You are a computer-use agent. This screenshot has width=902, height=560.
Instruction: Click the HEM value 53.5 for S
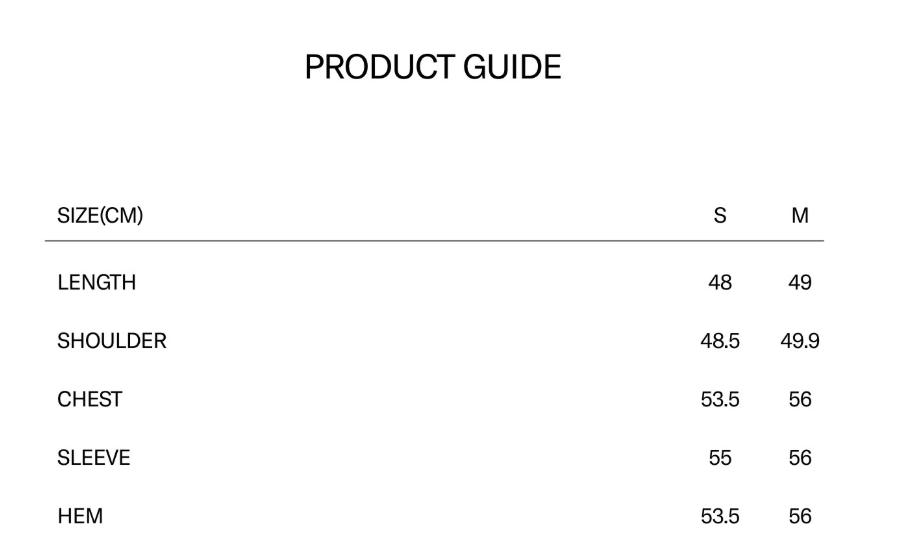[x=720, y=516]
